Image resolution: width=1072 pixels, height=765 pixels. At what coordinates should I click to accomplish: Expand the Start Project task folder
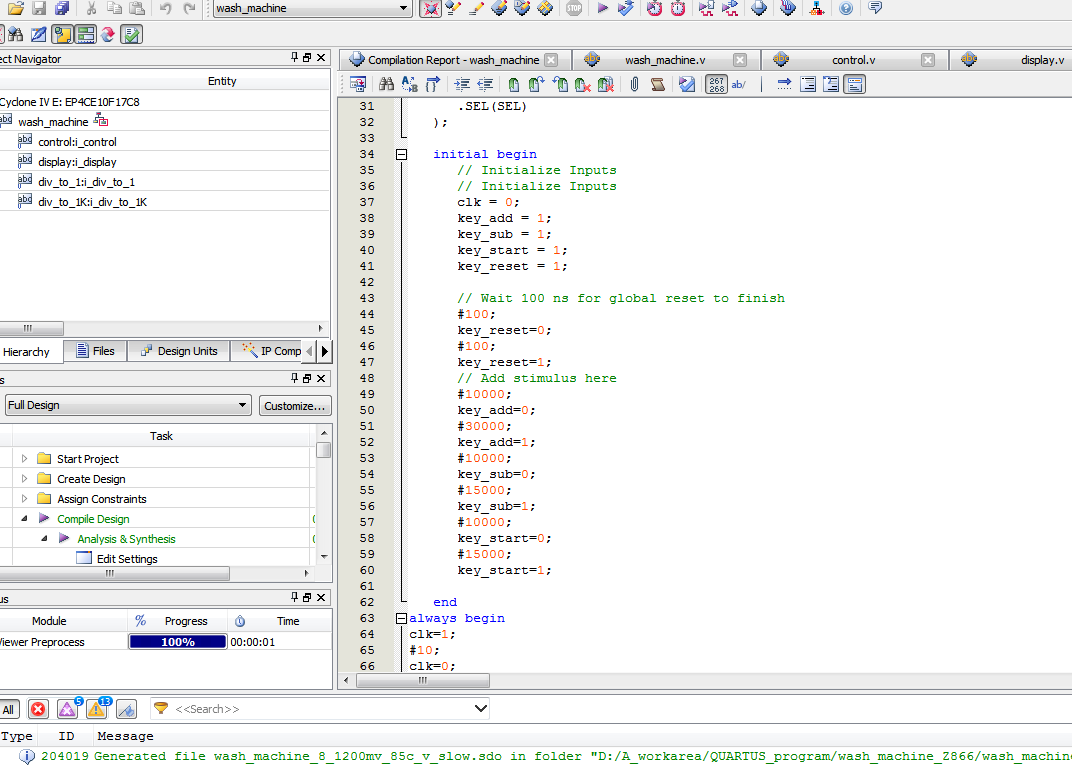pyautogui.click(x=25, y=459)
